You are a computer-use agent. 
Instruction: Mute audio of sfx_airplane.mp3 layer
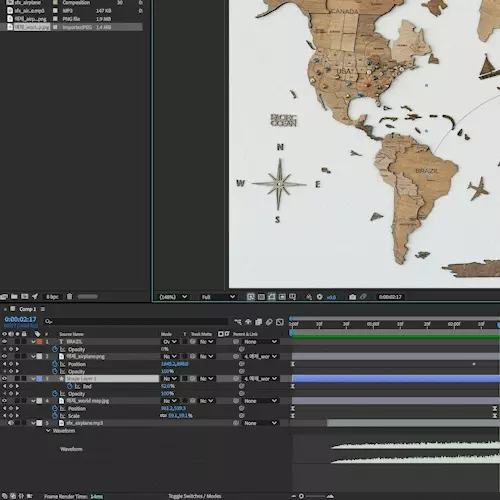tap(11, 423)
